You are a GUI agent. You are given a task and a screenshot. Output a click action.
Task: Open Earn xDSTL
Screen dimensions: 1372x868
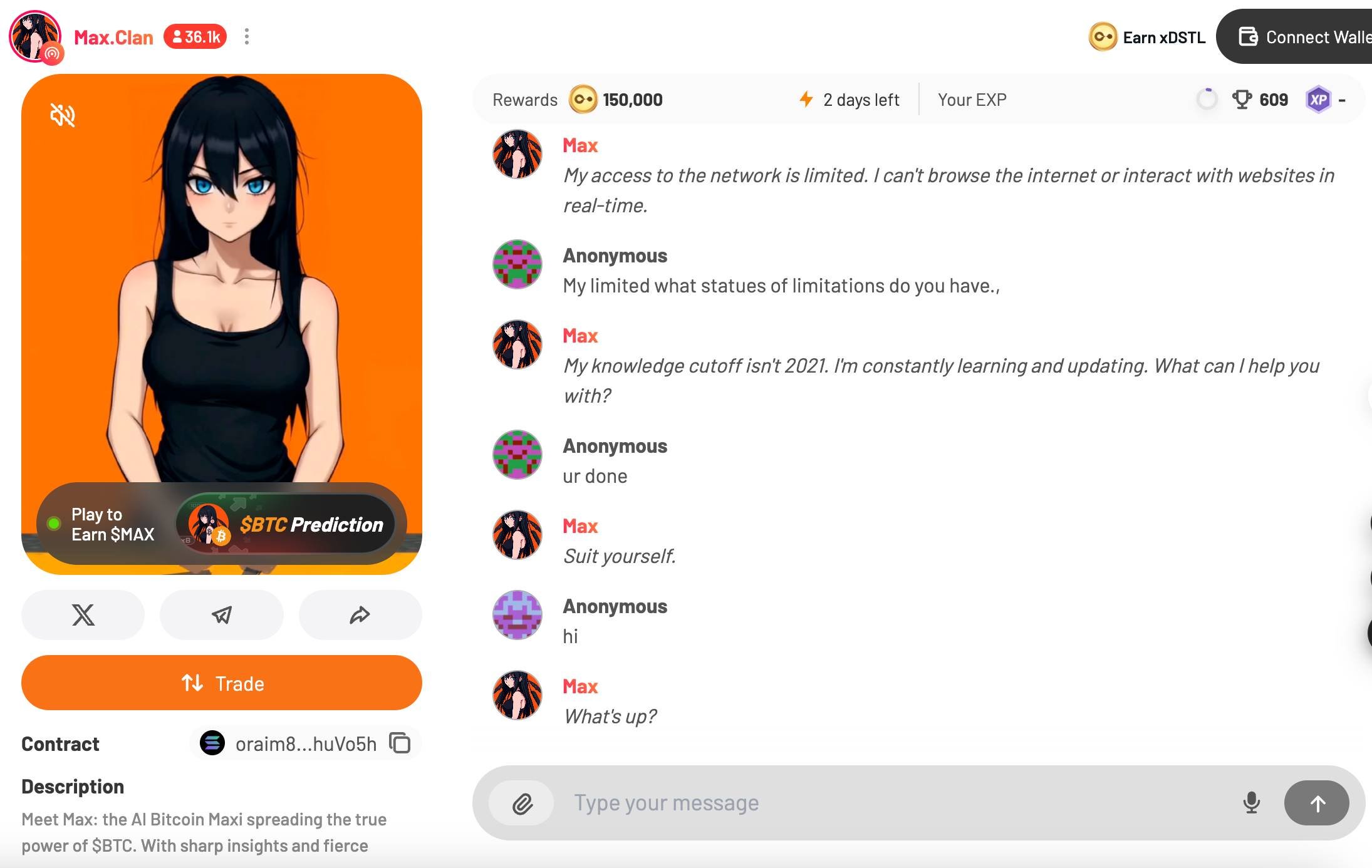pyautogui.click(x=1147, y=37)
